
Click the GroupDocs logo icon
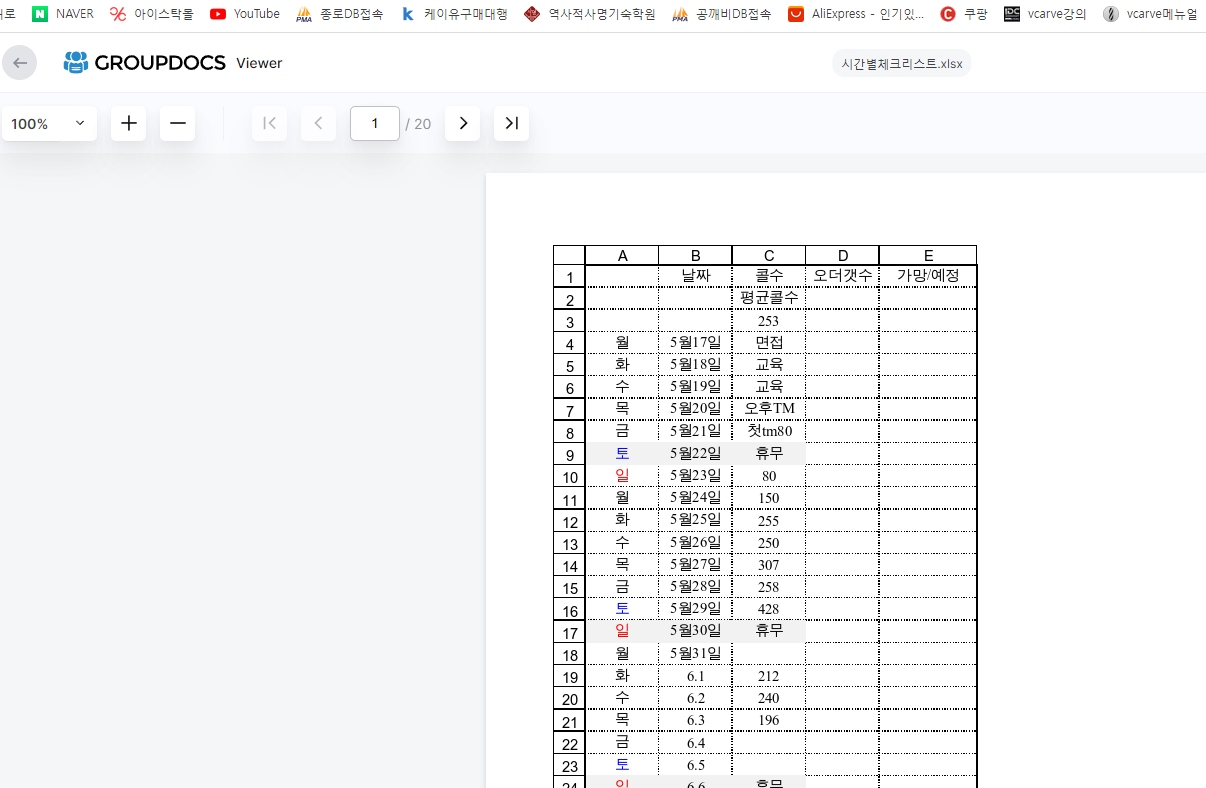76,63
